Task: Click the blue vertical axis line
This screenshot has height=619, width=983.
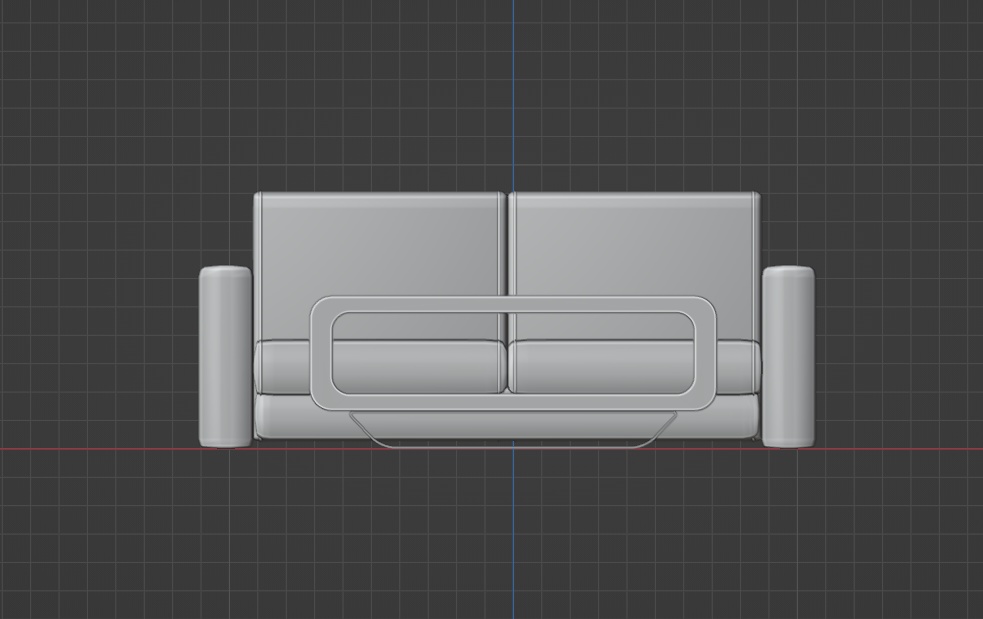Action: pos(515,100)
